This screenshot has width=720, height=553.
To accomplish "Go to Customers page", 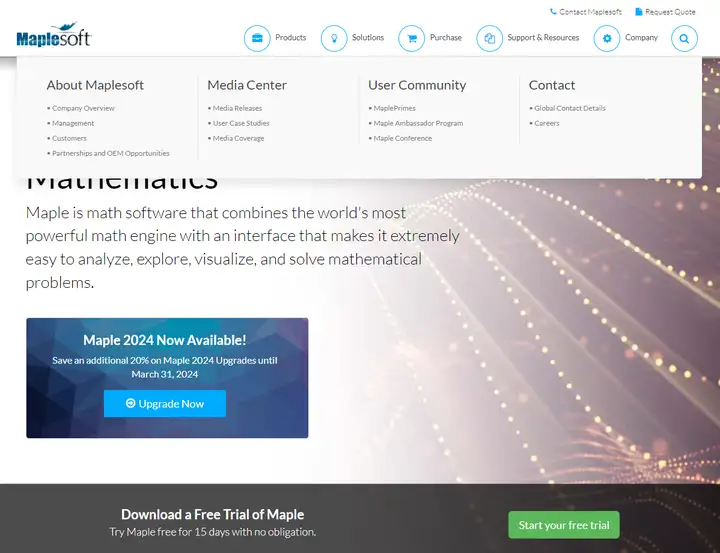I will [69, 138].
